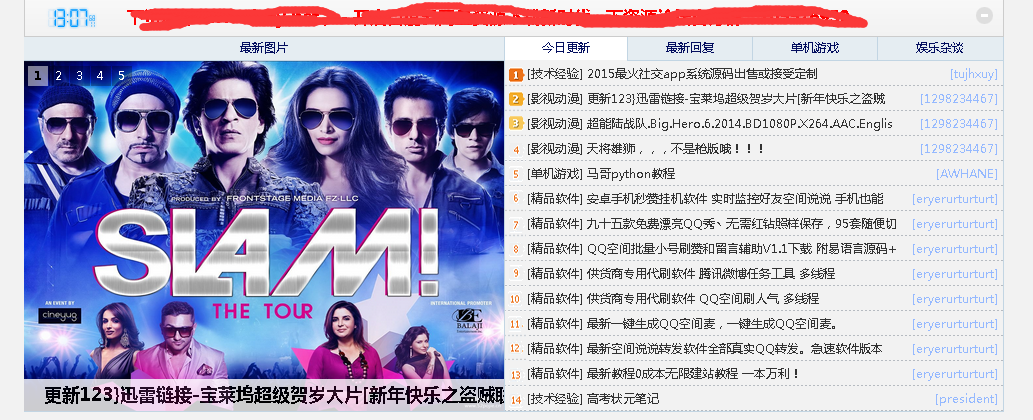The width and height of the screenshot is (1033, 420).
Task: Click the orange rank 1 badge
Action: [x=516, y=74]
